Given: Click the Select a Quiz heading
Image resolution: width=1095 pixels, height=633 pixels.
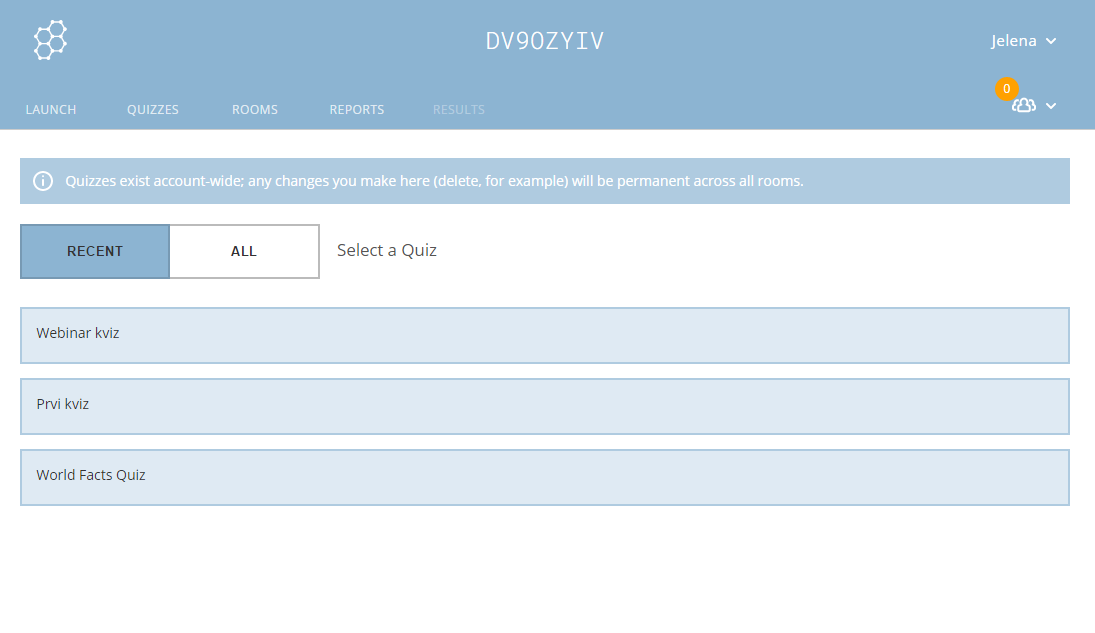Looking at the screenshot, I should [387, 250].
